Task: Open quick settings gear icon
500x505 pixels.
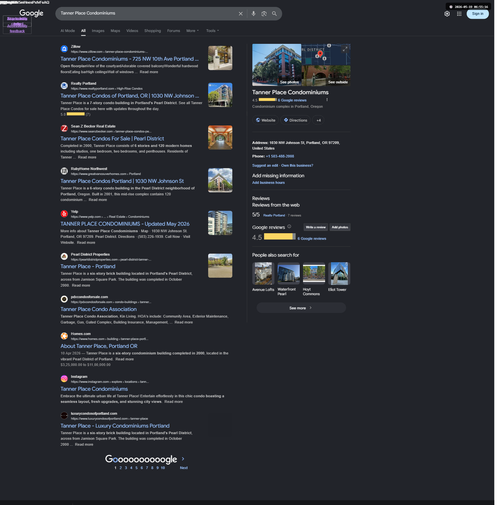Action: coord(447,14)
